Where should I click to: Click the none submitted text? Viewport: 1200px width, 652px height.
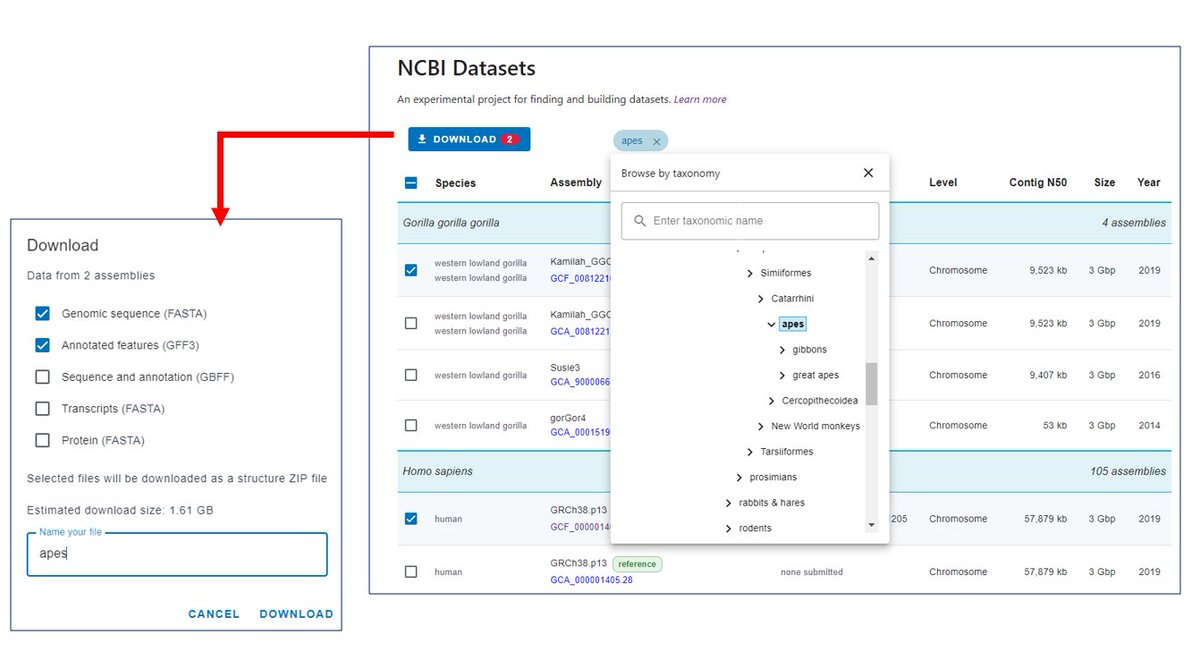tap(811, 572)
